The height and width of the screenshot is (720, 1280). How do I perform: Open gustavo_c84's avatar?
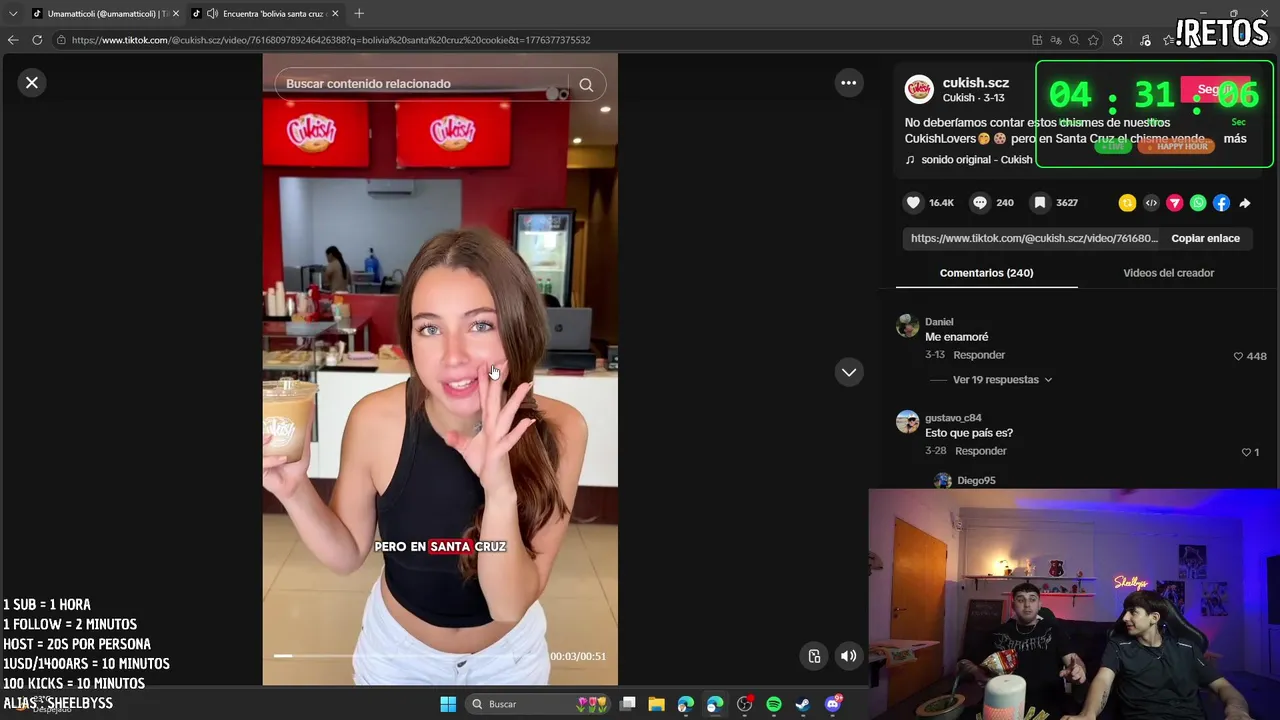tap(907, 422)
